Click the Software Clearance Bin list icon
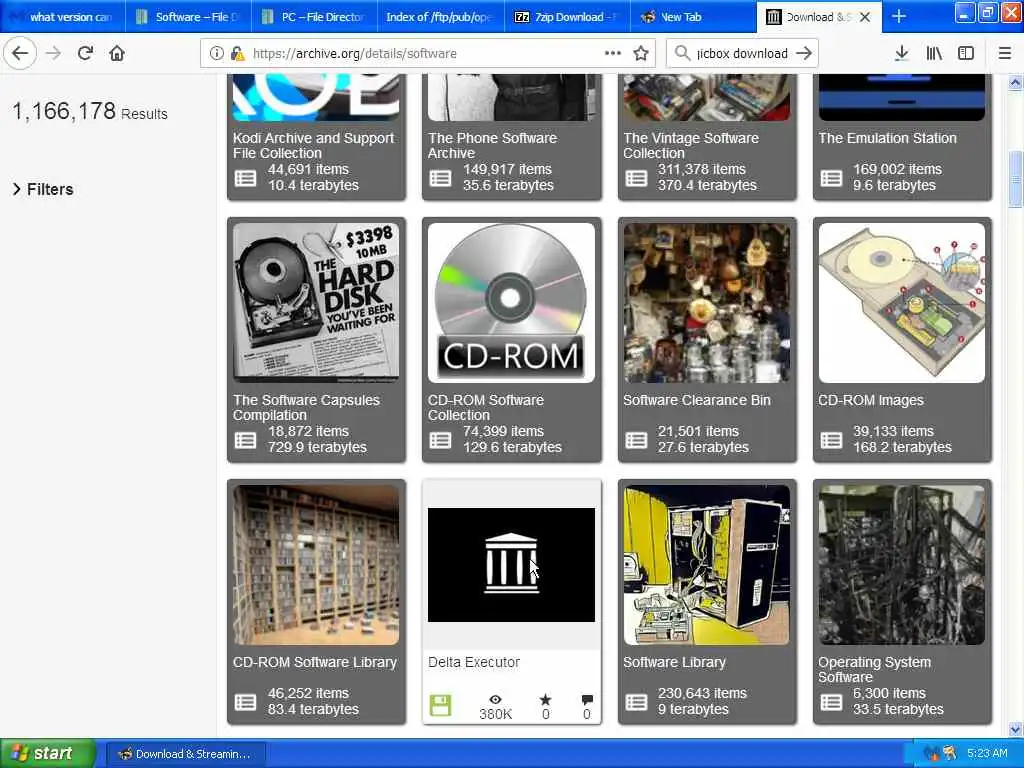Viewport: 1024px width, 768px height. [636, 440]
